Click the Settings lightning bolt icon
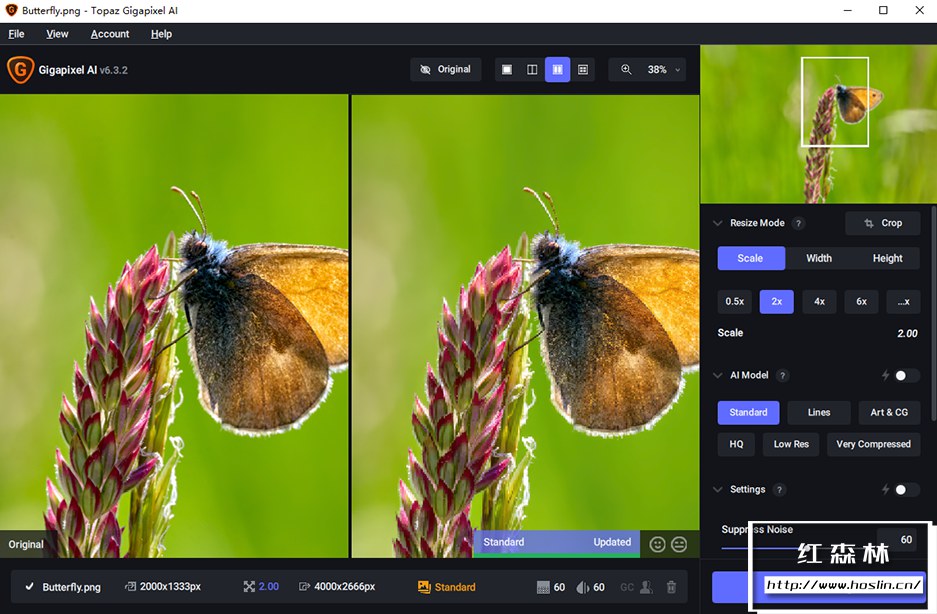 886,490
